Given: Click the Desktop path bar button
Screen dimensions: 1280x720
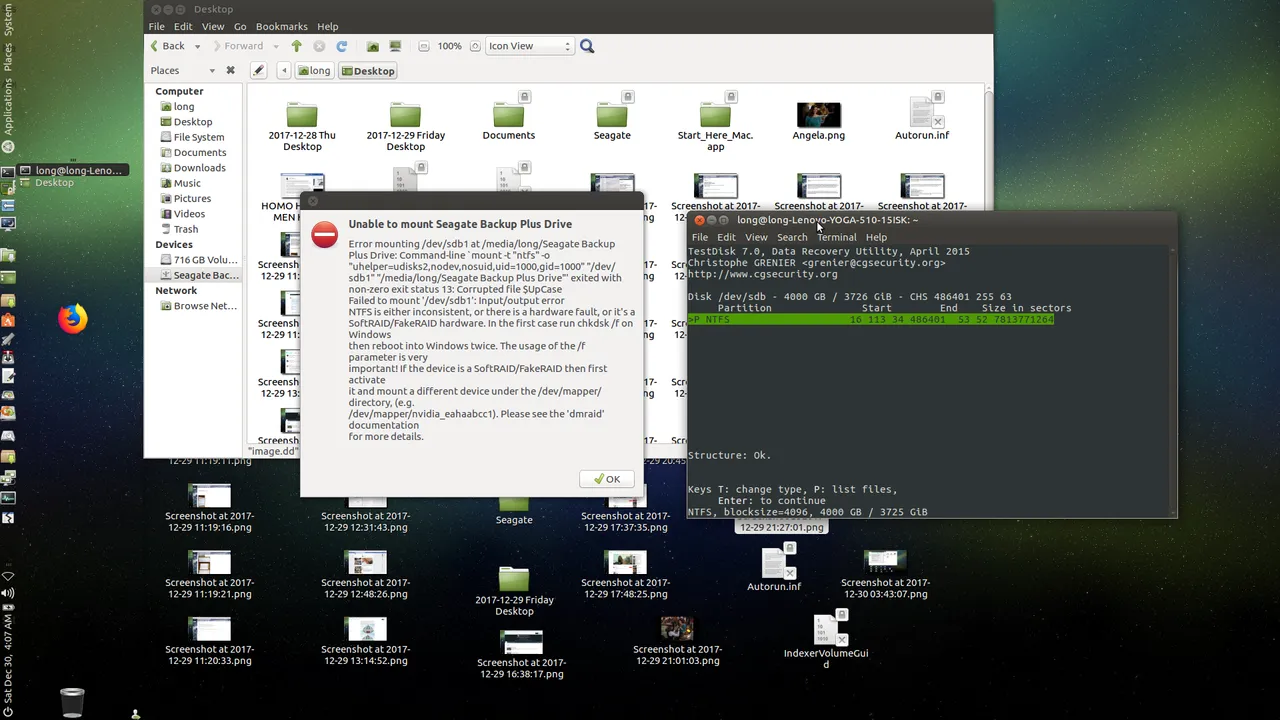Looking at the screenshot, I should pos(368,71).
